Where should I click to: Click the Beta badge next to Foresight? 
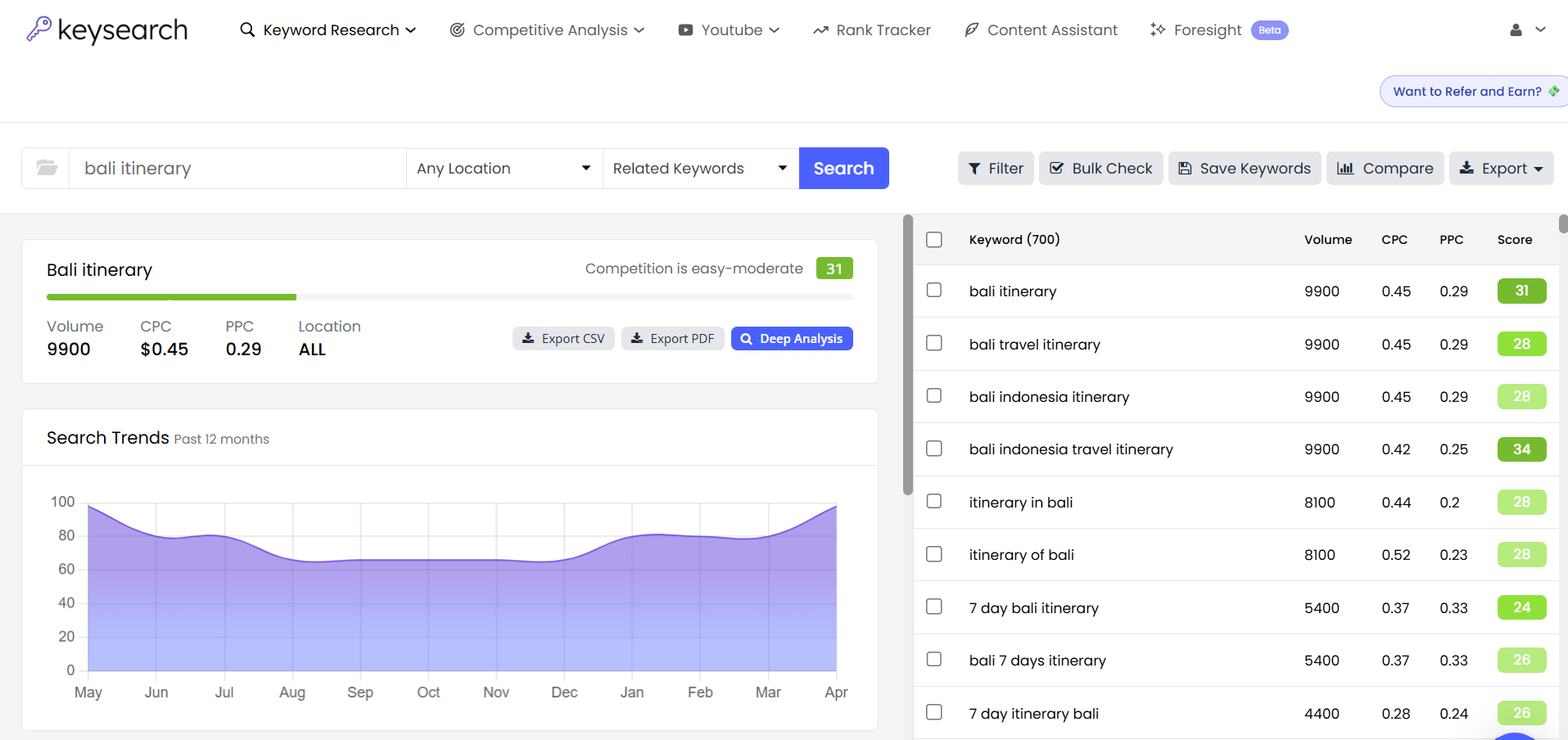[1270, 30]
